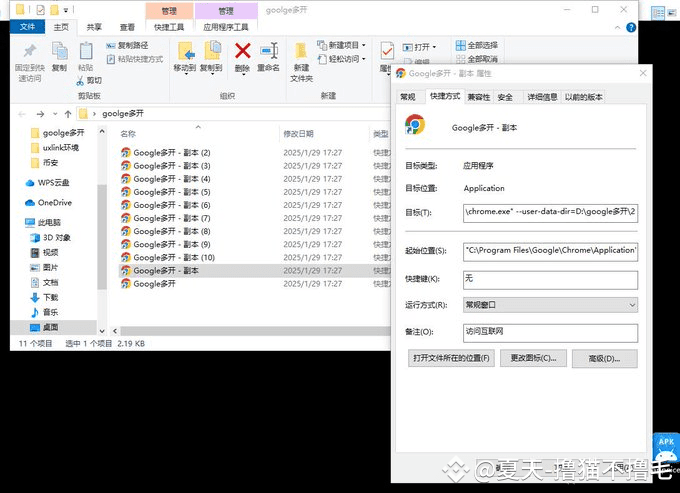Click the Rename icon

click(269, 51)
